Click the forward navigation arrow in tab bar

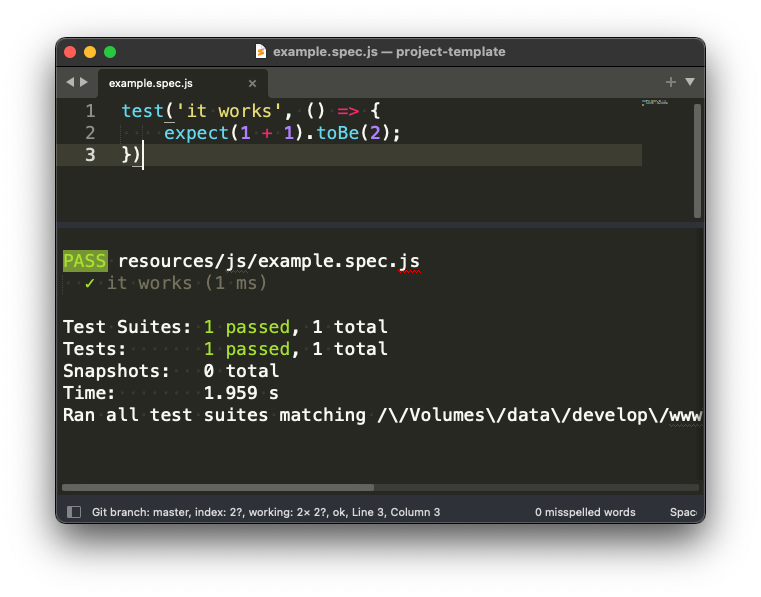(84, 83)
